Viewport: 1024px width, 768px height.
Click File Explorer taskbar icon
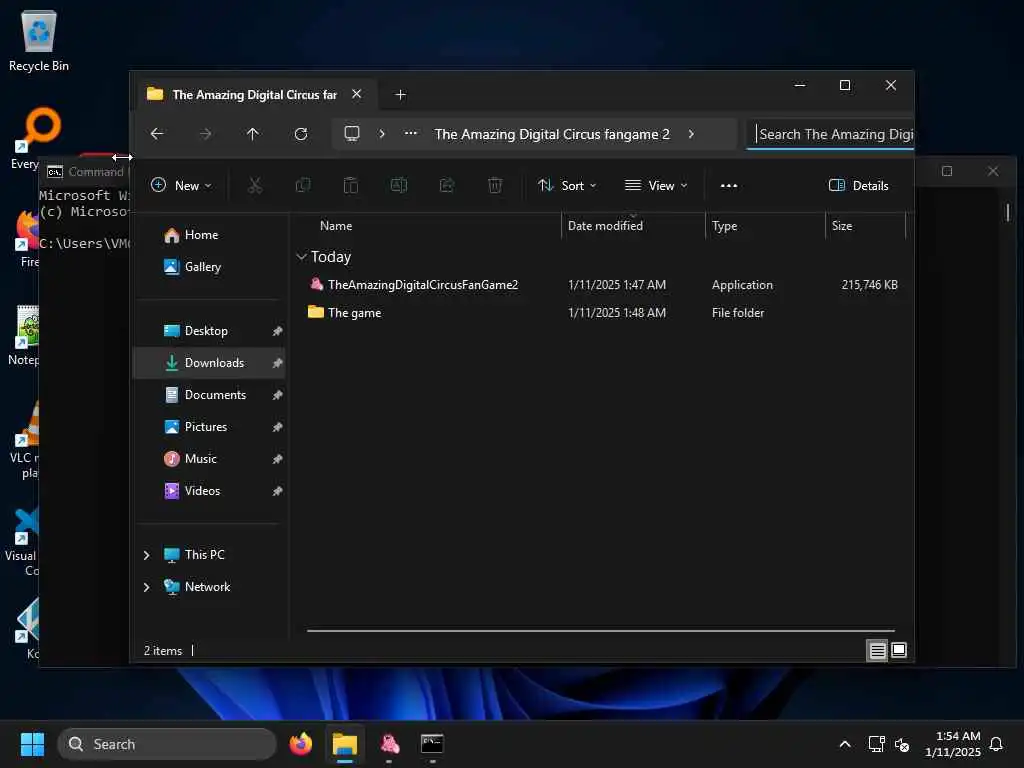[345, 744]
